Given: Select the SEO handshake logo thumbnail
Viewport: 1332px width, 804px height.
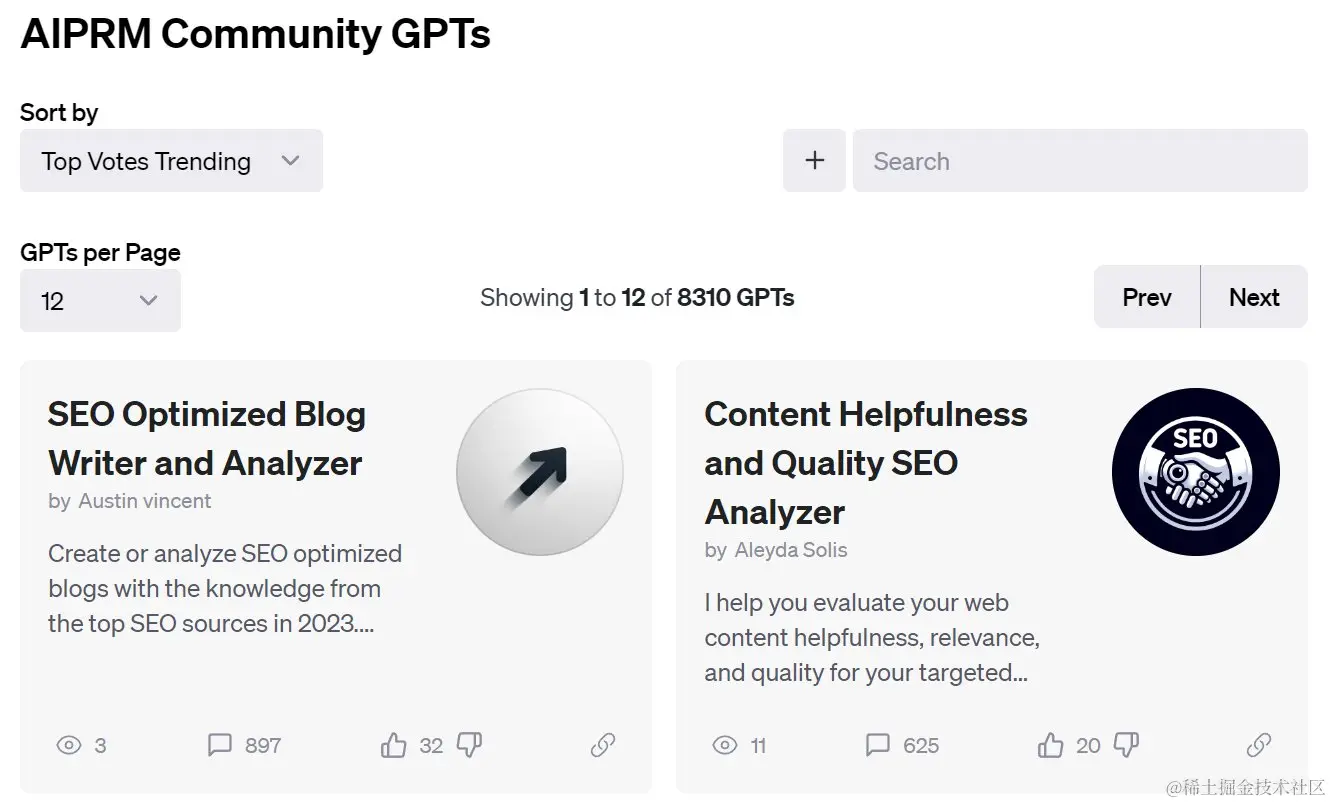Looking at the screenshot, I should (1196, 472).
